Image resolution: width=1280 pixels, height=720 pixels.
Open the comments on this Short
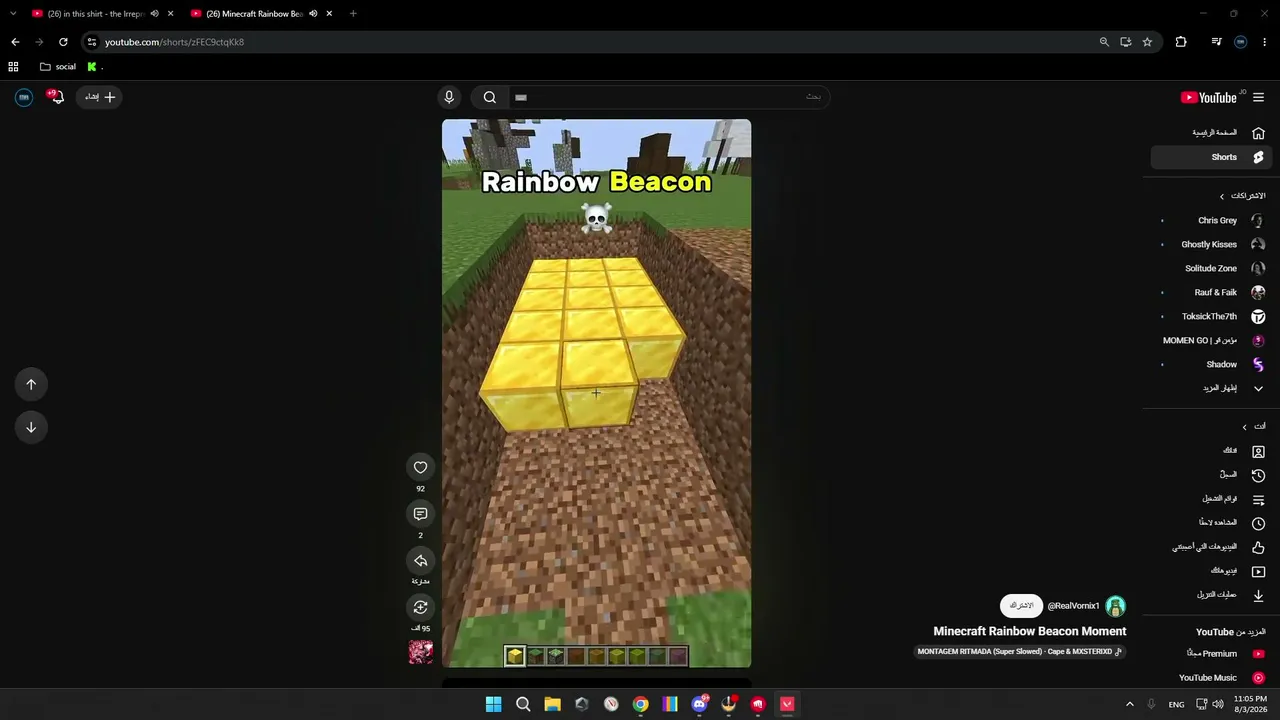pos(420,514)
